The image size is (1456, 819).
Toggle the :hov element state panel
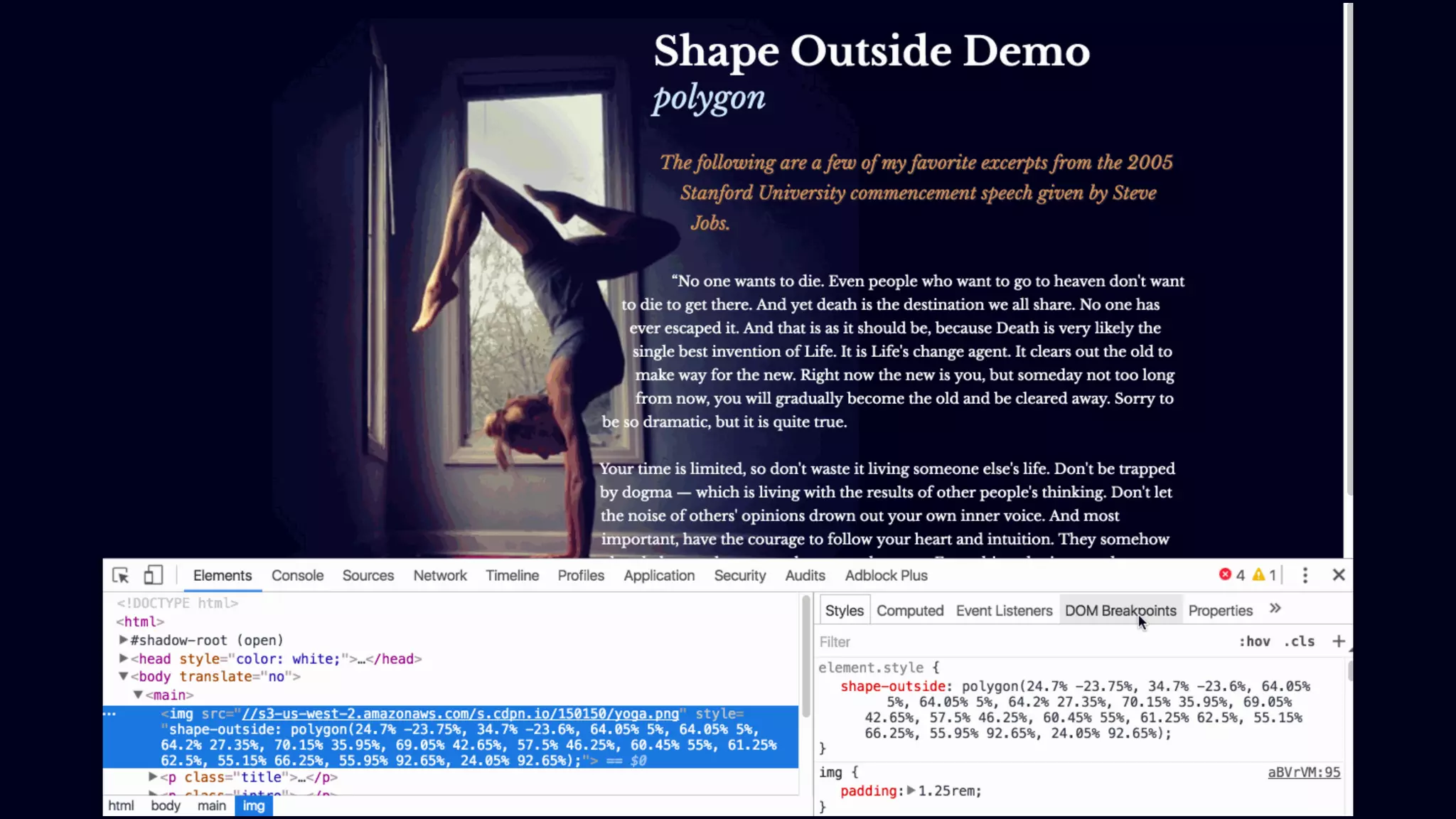(1254, 641)
